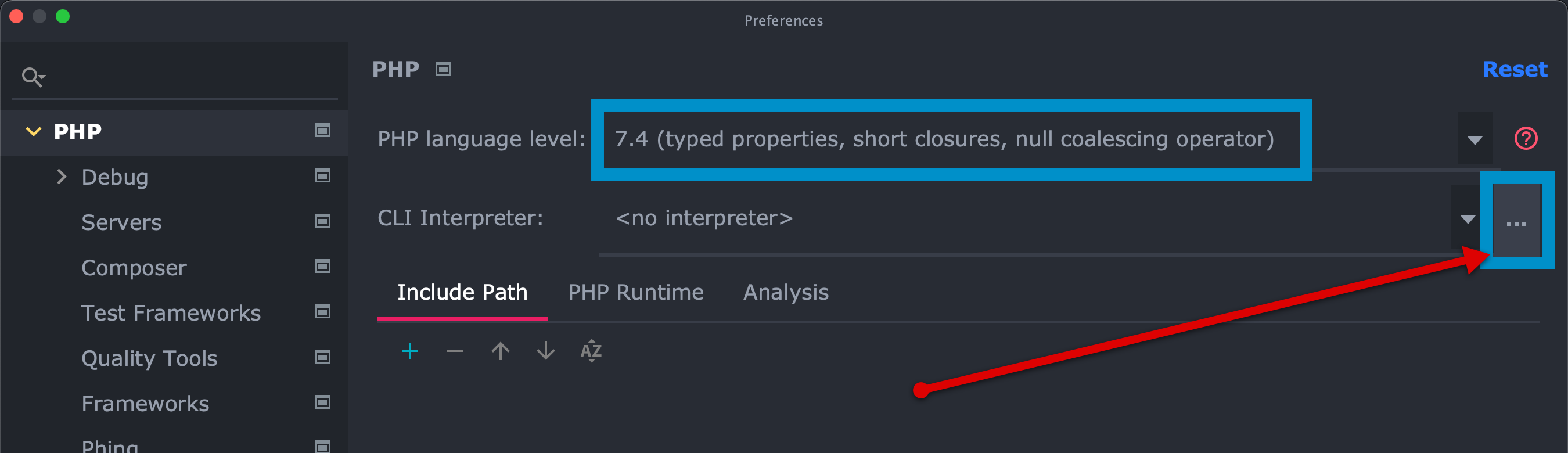Viewport: 1568px width, 453px height.
Task: Click the Reset link
Action: (x=1515, y=70)
